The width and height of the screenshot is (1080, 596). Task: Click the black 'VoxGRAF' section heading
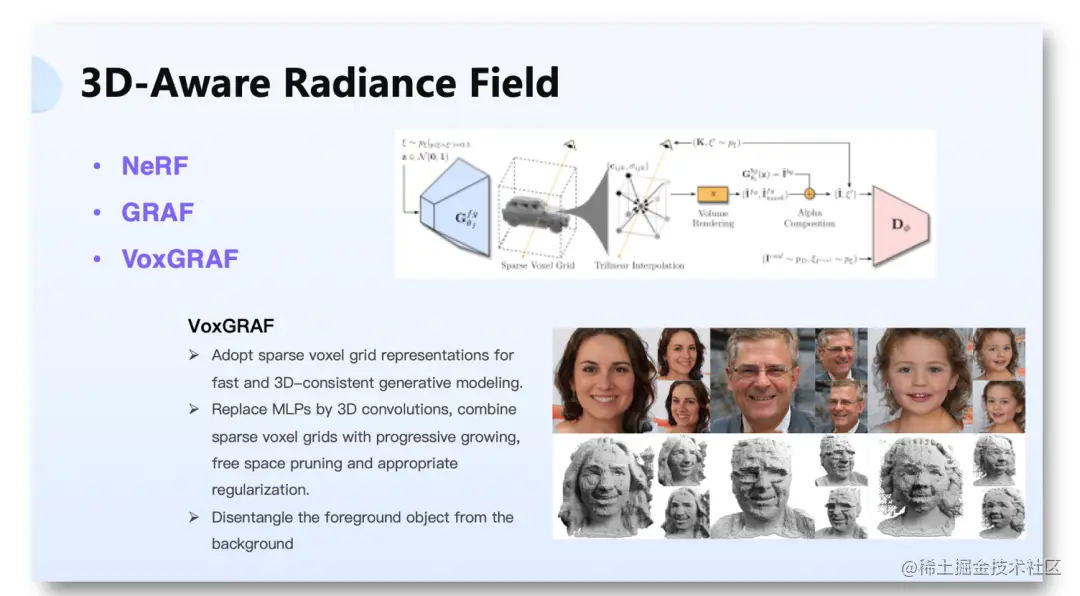(231, 326)
